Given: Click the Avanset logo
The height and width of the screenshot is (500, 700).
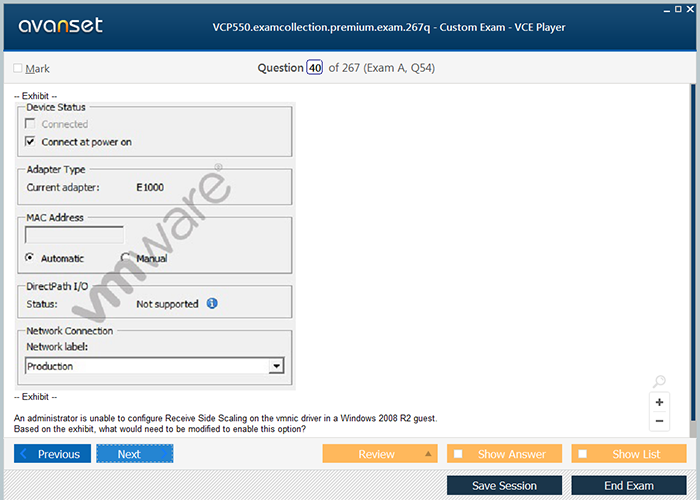Looking at the screenshot, I should point(61,25).
